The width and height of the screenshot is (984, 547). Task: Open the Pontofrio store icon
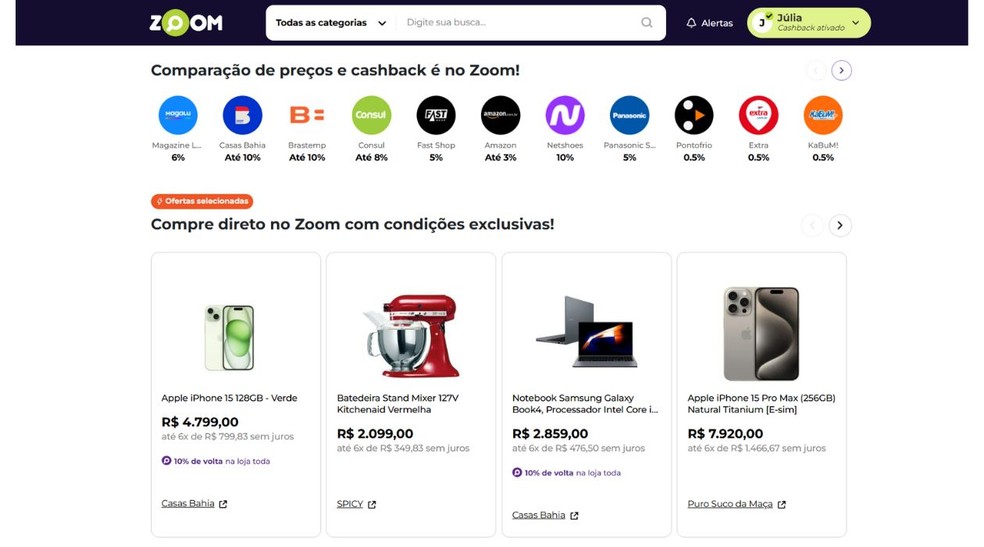[x=694, y=116]
